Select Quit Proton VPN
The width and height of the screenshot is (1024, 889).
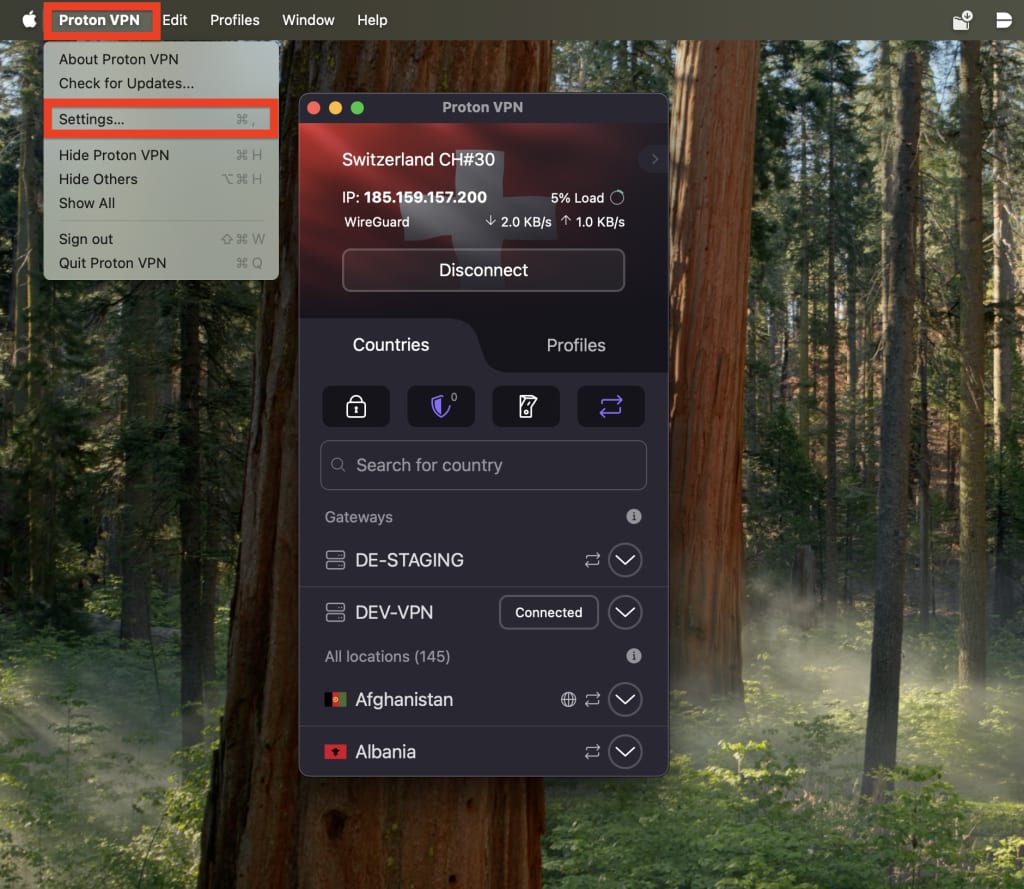click(x=161, y=263)
